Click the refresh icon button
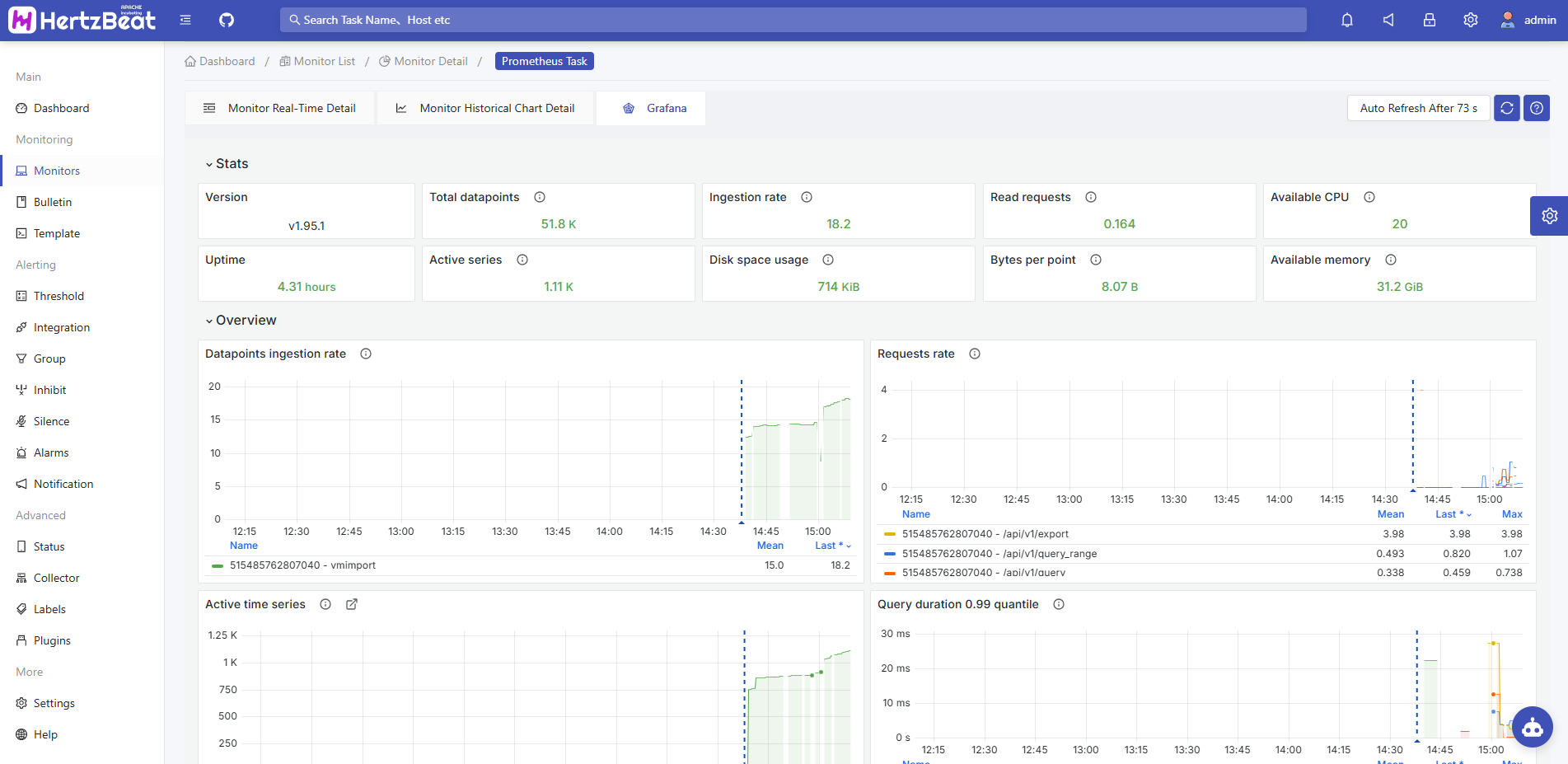 [1507, 108]
